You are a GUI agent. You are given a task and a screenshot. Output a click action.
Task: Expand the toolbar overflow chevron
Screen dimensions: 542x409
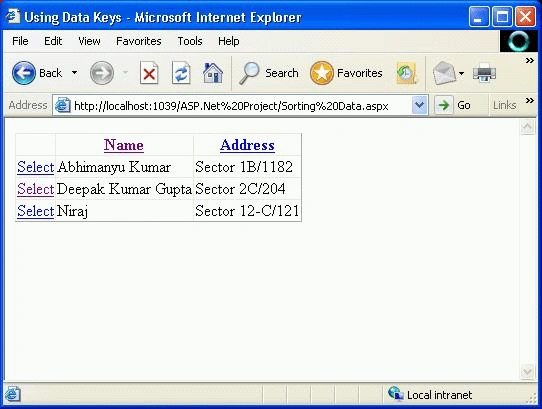click(x=530, y=61)
